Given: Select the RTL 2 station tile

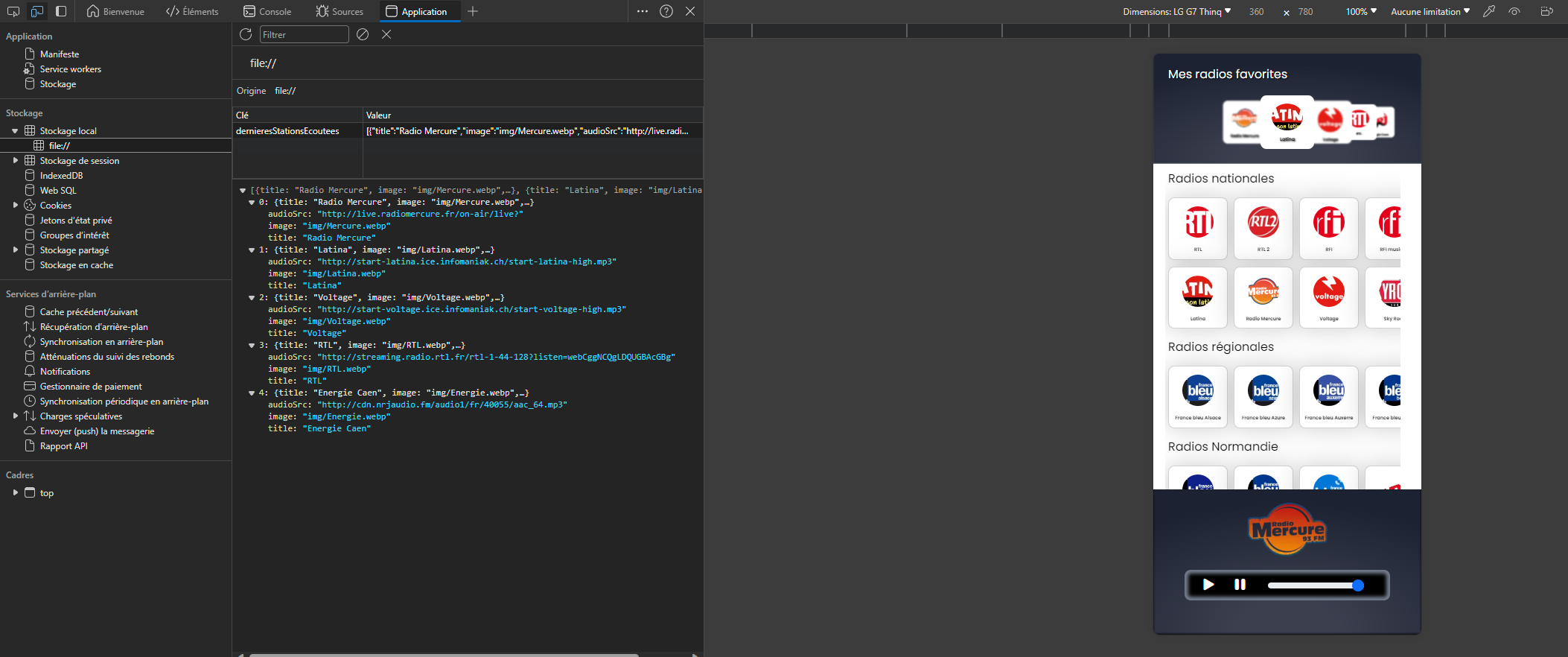Looking at the screenshot, I should click(x=1263, y=229).
